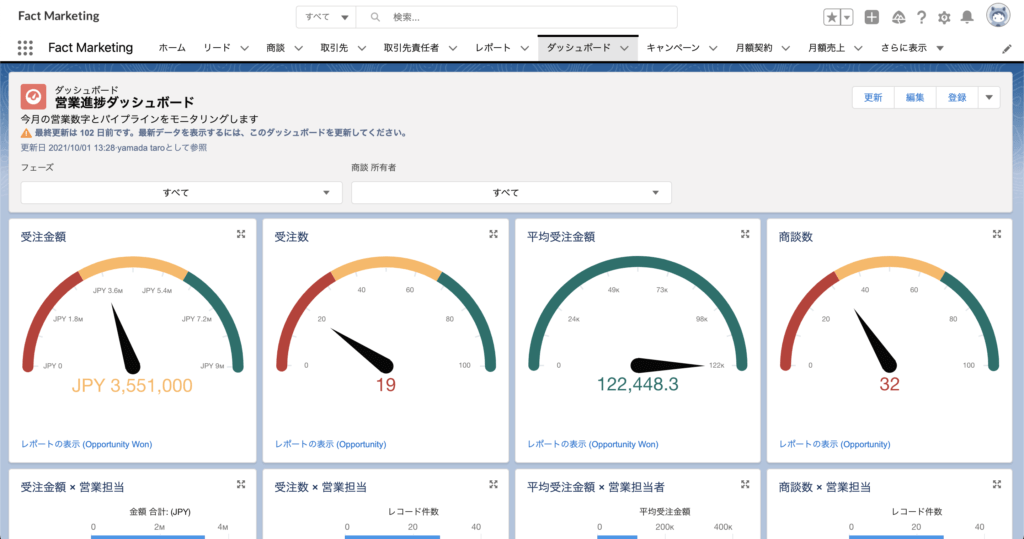Expand the 受注金額 gauge widget

pyautogui.click(x=241, y=234)
